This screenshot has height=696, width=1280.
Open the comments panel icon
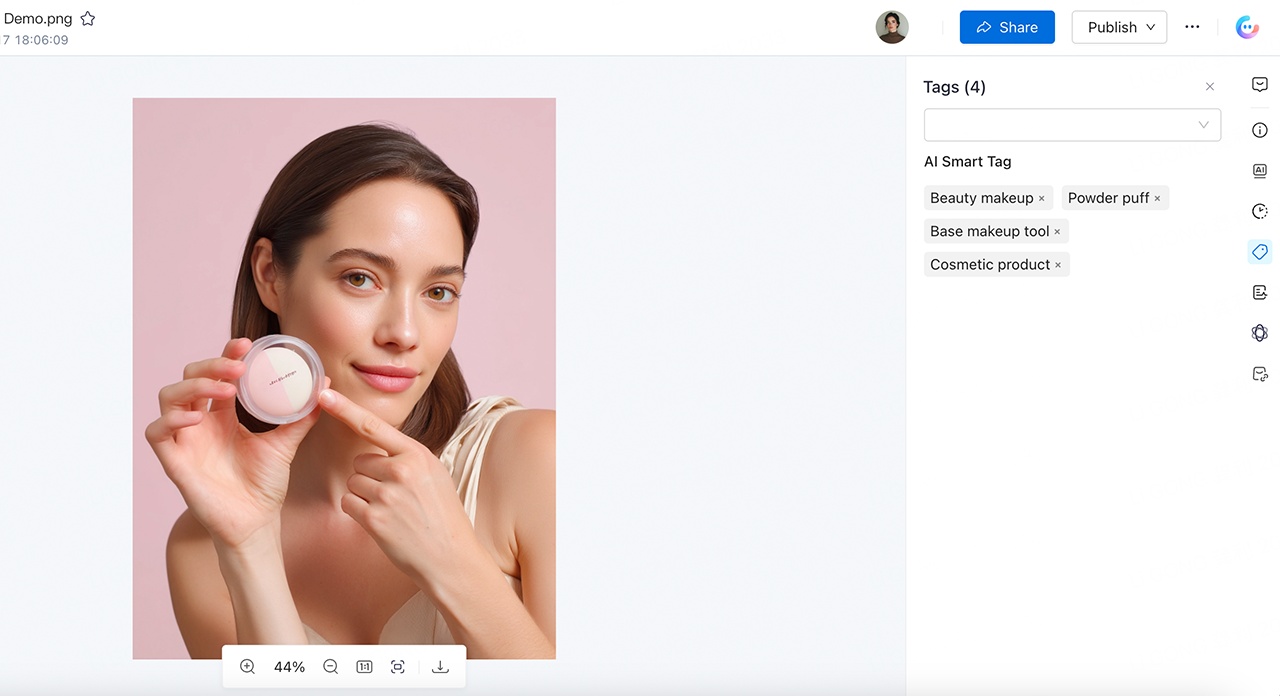[1260, 85]
